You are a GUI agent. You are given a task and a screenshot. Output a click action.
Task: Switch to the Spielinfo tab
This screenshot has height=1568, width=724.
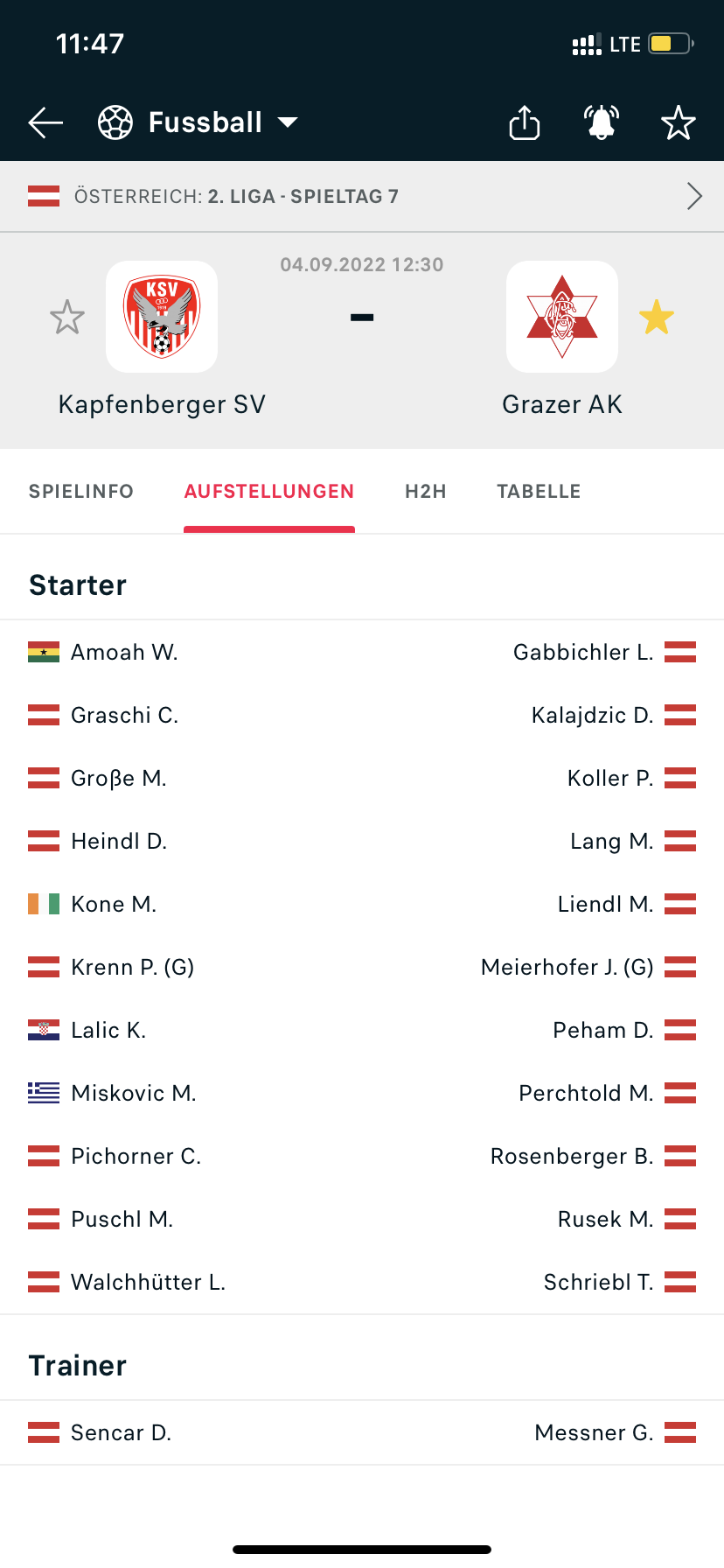click(x=81, y=492)
